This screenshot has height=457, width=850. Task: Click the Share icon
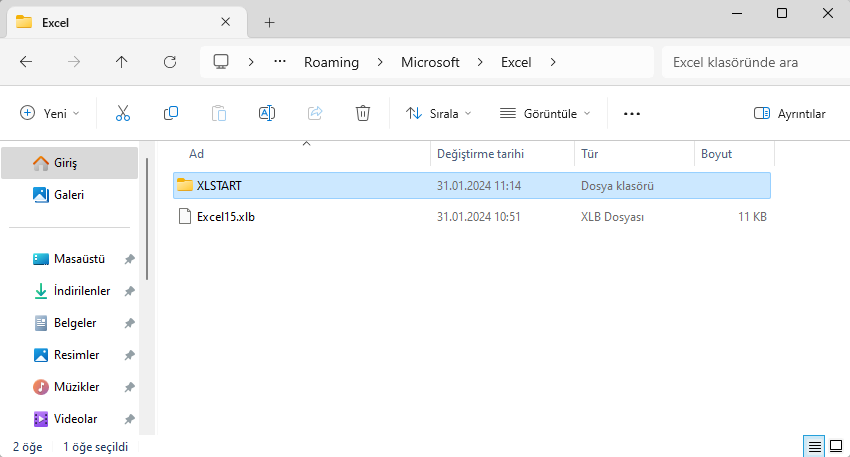click(315, 113)
